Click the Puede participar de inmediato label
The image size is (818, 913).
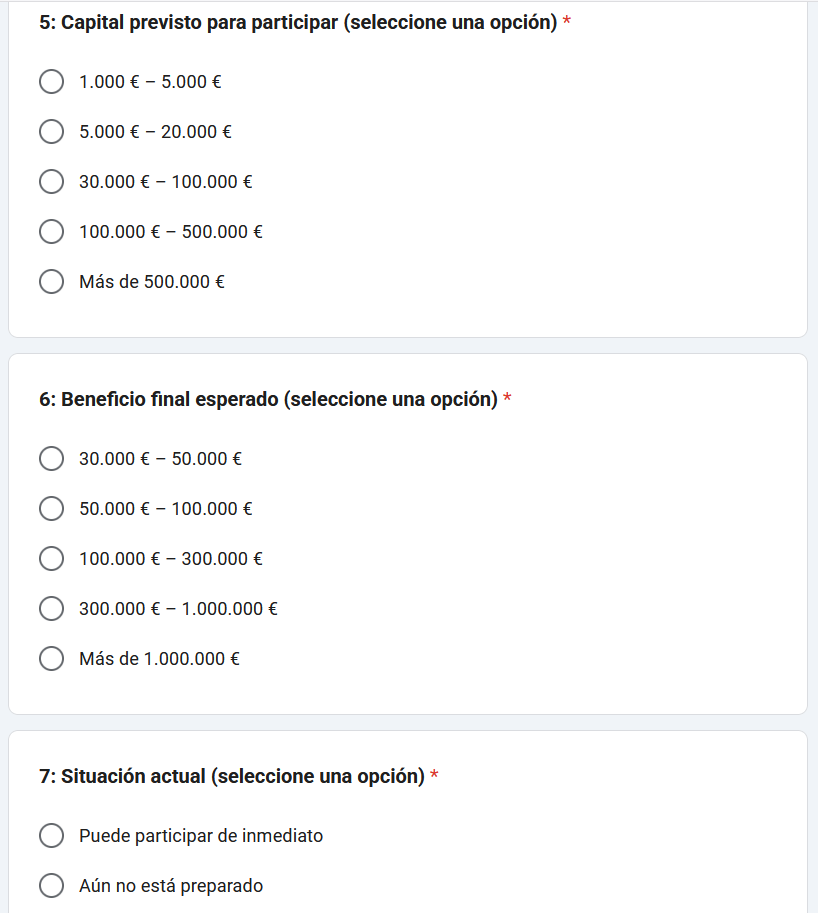(201, 836)
